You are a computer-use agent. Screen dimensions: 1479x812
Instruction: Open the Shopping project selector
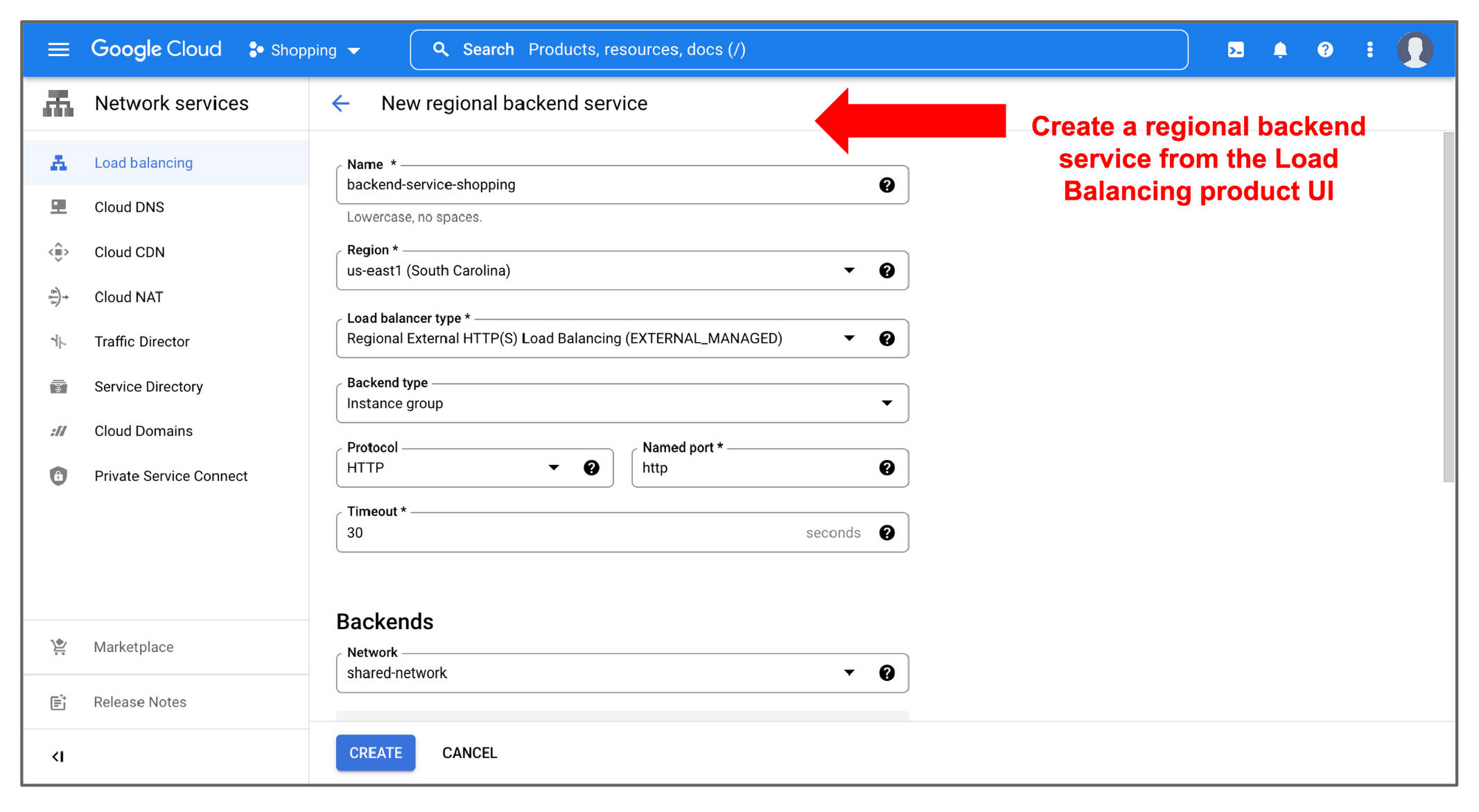pos(304,50)
